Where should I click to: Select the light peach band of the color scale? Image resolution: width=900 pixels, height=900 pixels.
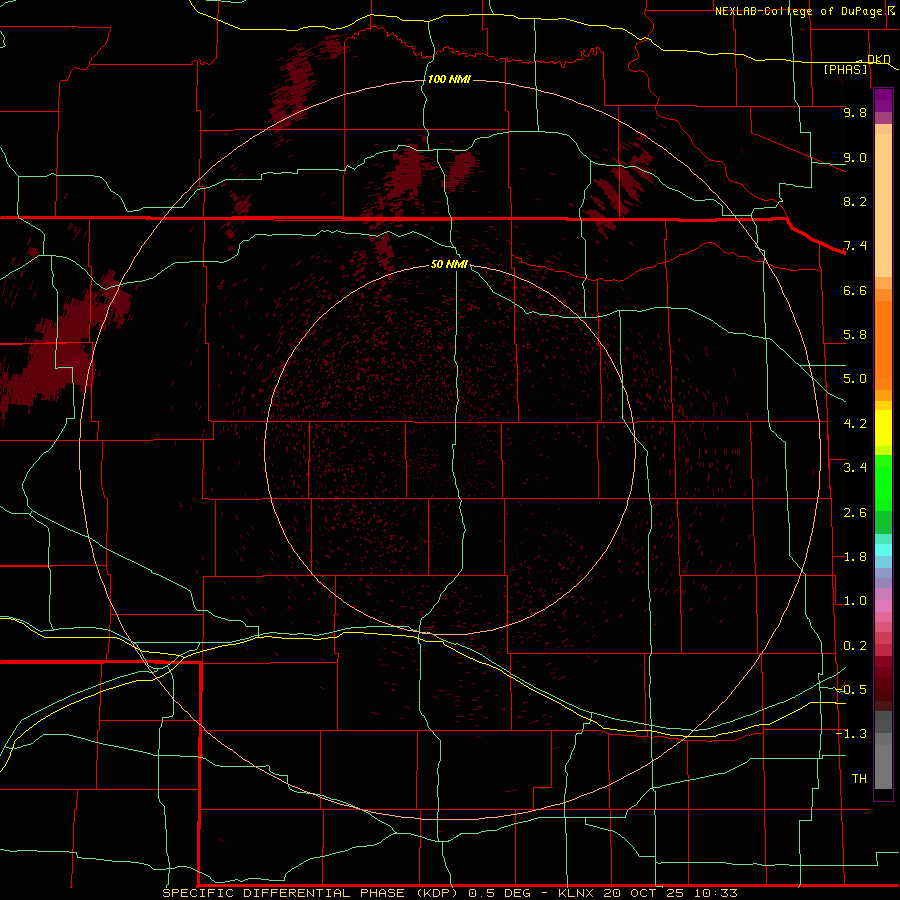point(883,205)
